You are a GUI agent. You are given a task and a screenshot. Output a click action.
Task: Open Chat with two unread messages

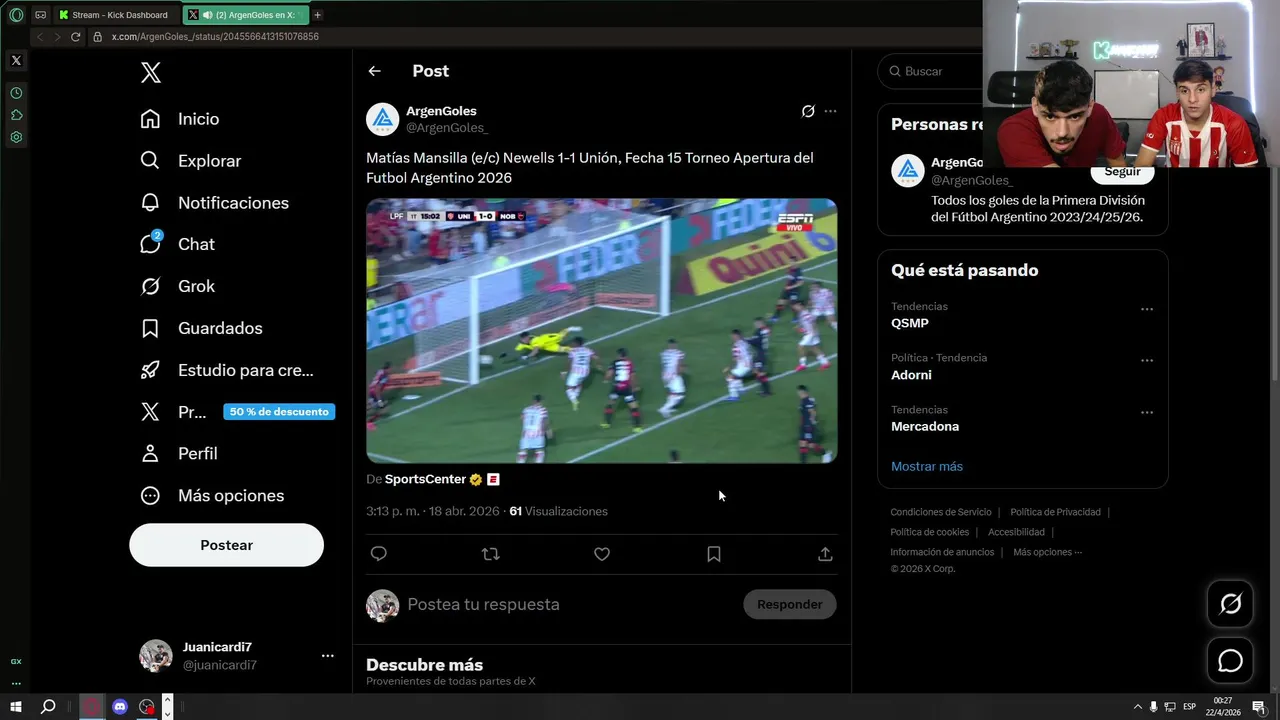(x=178, y=244)
